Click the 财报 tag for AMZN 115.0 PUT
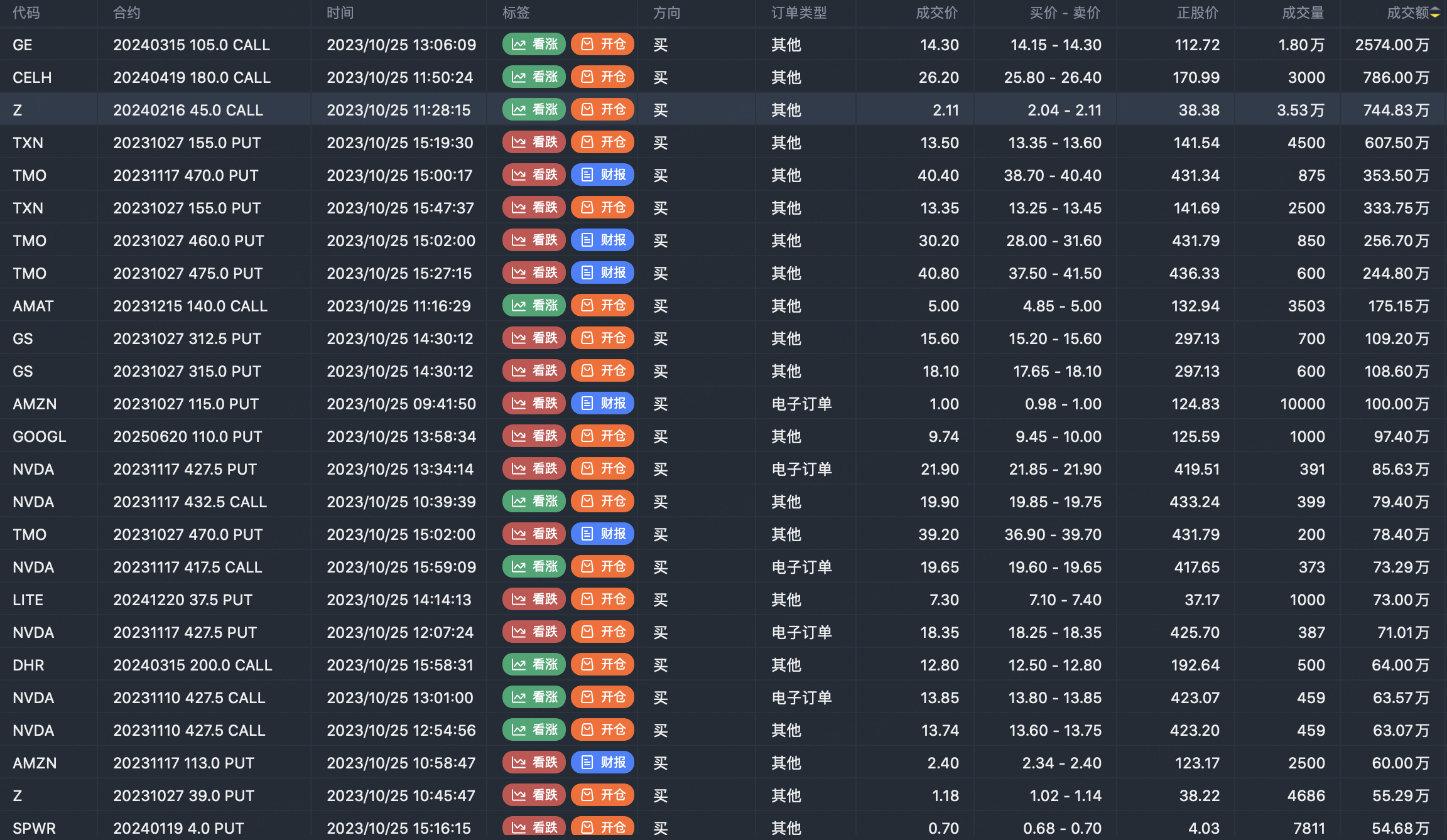Image resolution: width=1447 pixels, height=840 pixels. pos(603,404)
